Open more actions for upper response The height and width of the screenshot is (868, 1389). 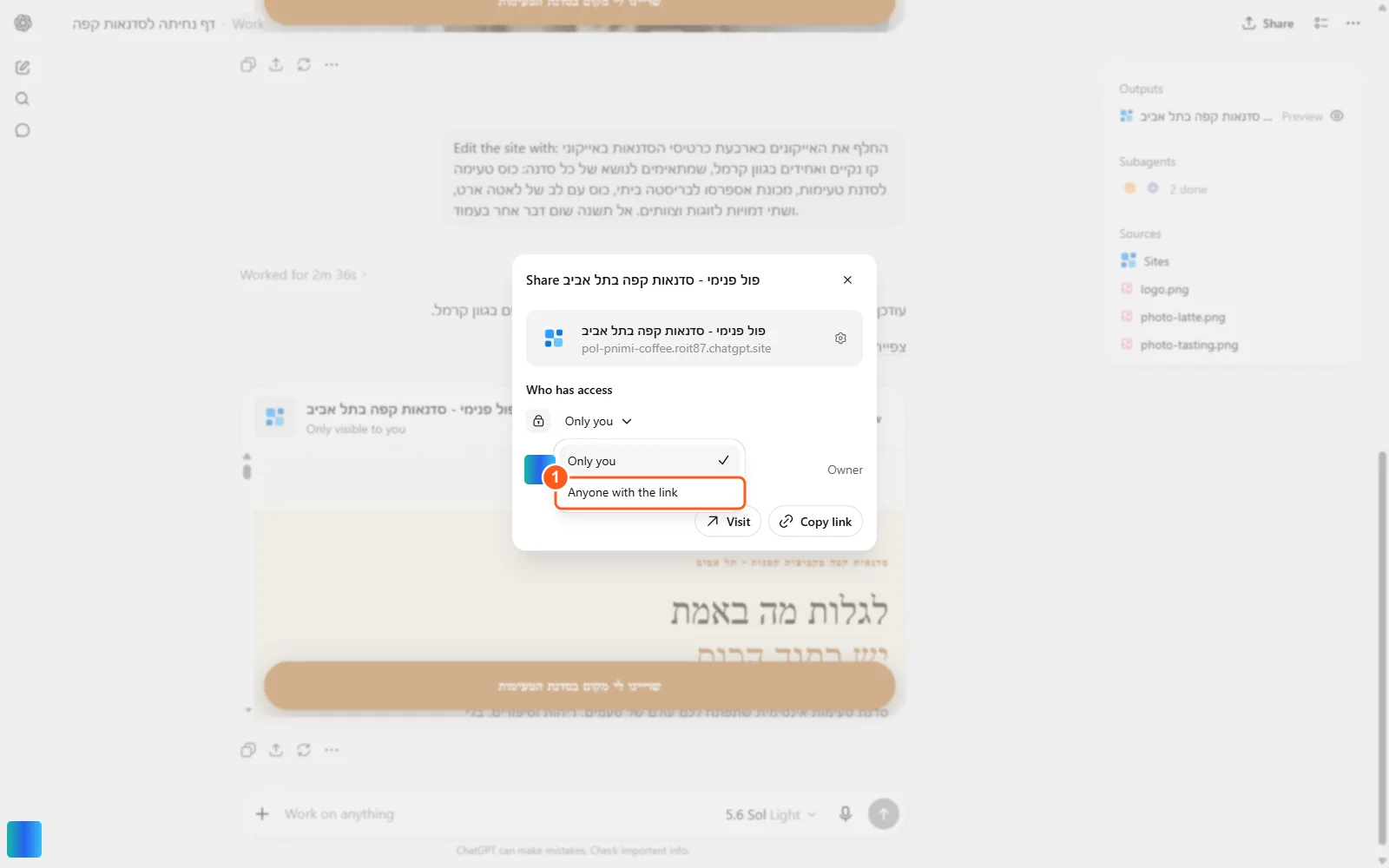pyautogui.click(x=332, y=64)
